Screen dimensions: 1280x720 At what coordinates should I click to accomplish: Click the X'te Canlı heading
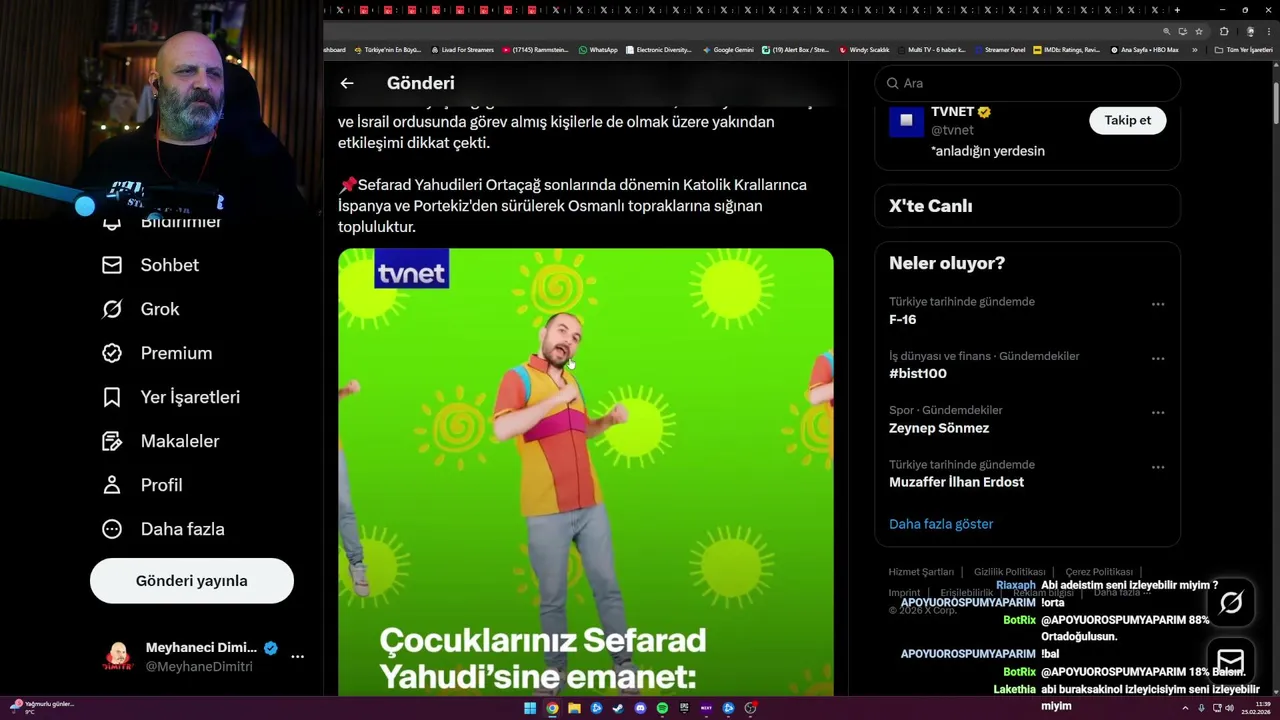click(930, 206)
